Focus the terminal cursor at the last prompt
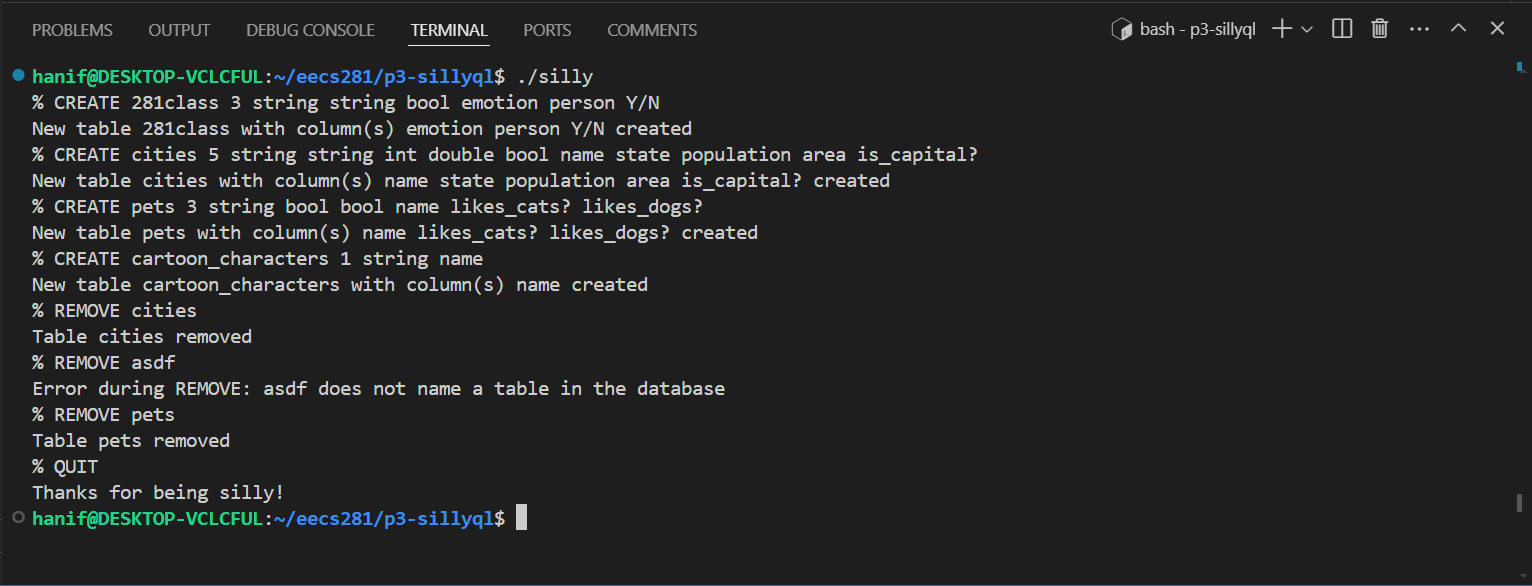 tap(521, 518)
